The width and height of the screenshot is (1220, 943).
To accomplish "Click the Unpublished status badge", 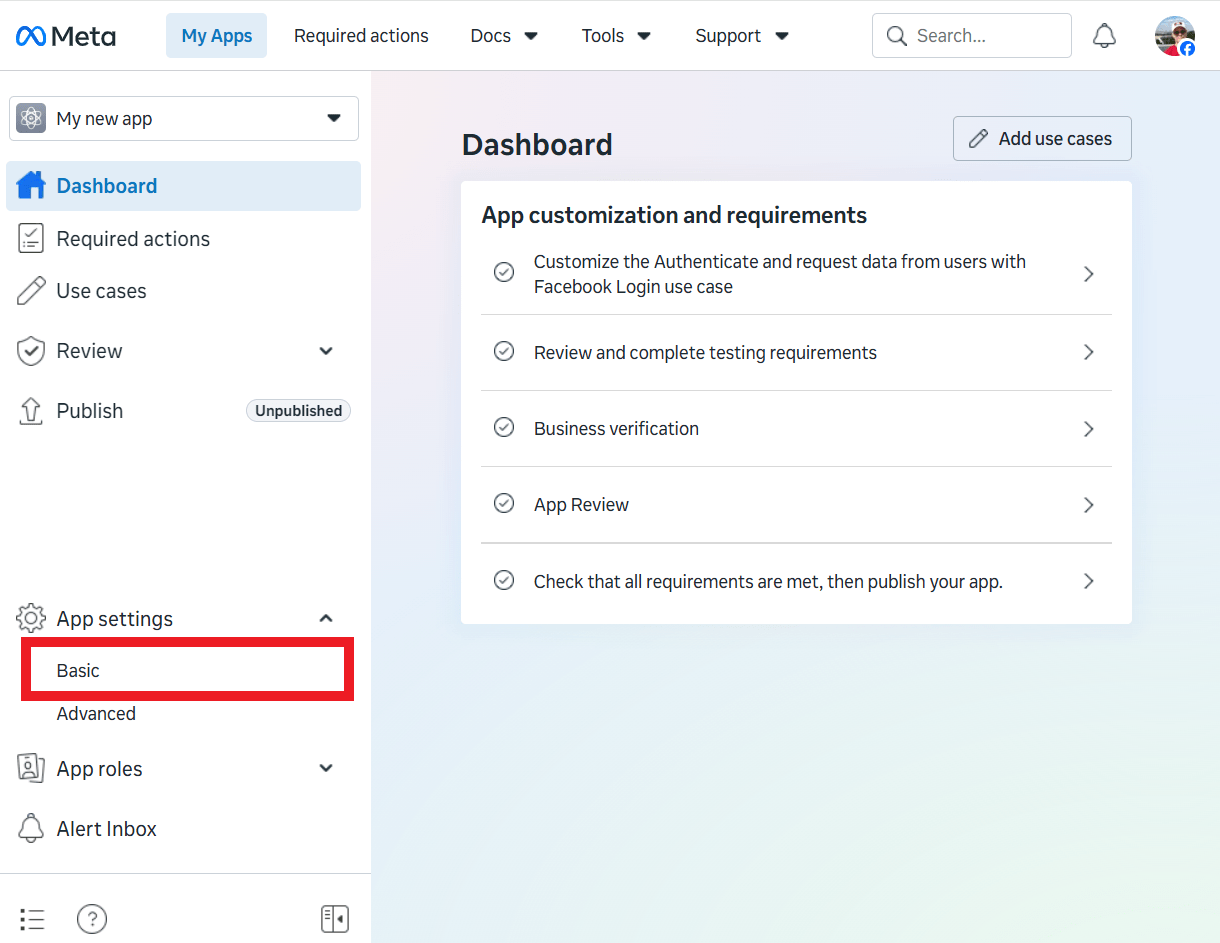I will click(298, 411).
